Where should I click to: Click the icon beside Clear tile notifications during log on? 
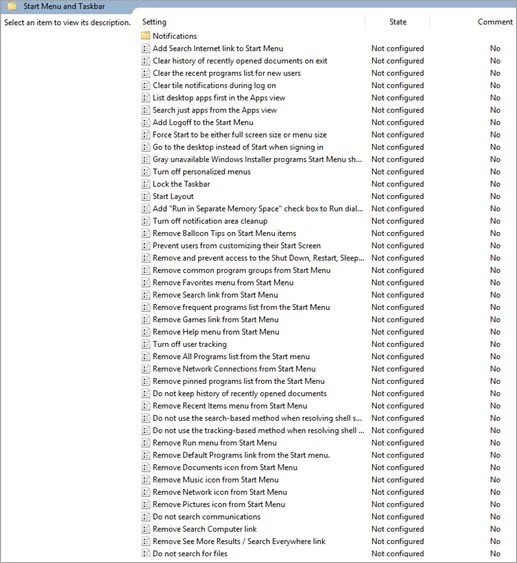(x=145, y=85)
